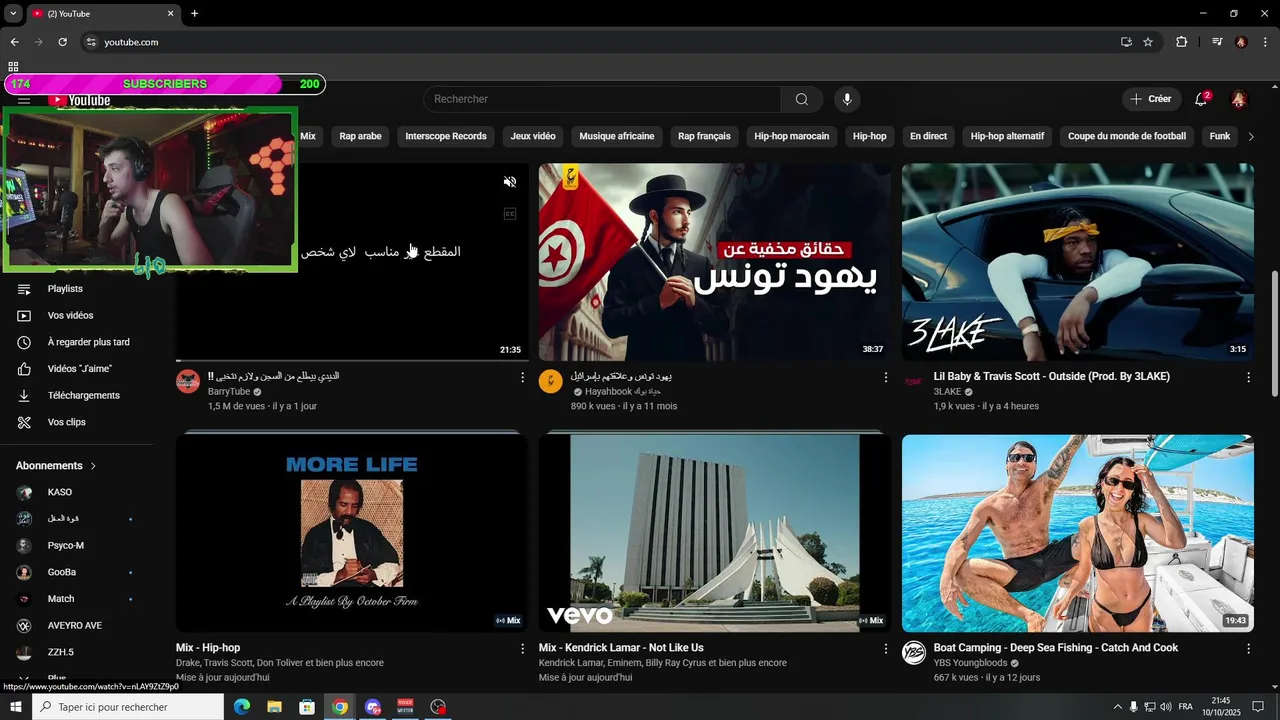Open Microsoft Edge from taskbar

[242, 707]
